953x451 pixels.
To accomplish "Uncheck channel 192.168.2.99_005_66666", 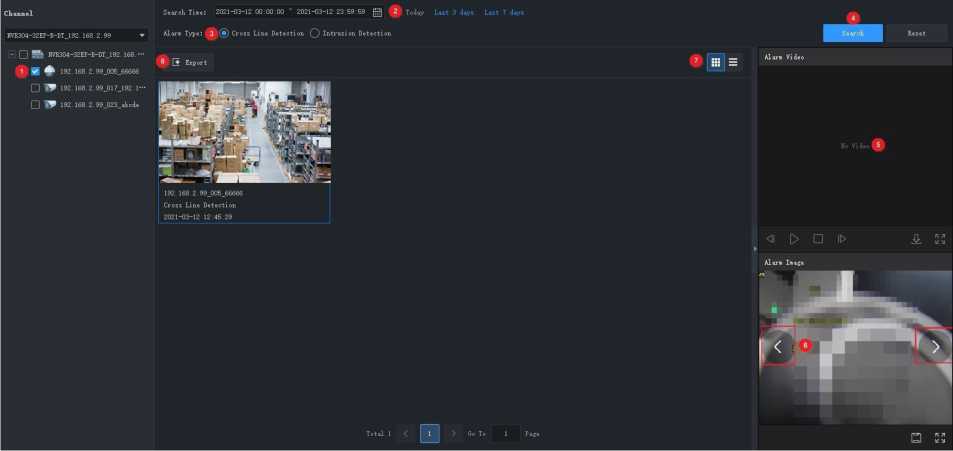I will click(x=35, y=72).
